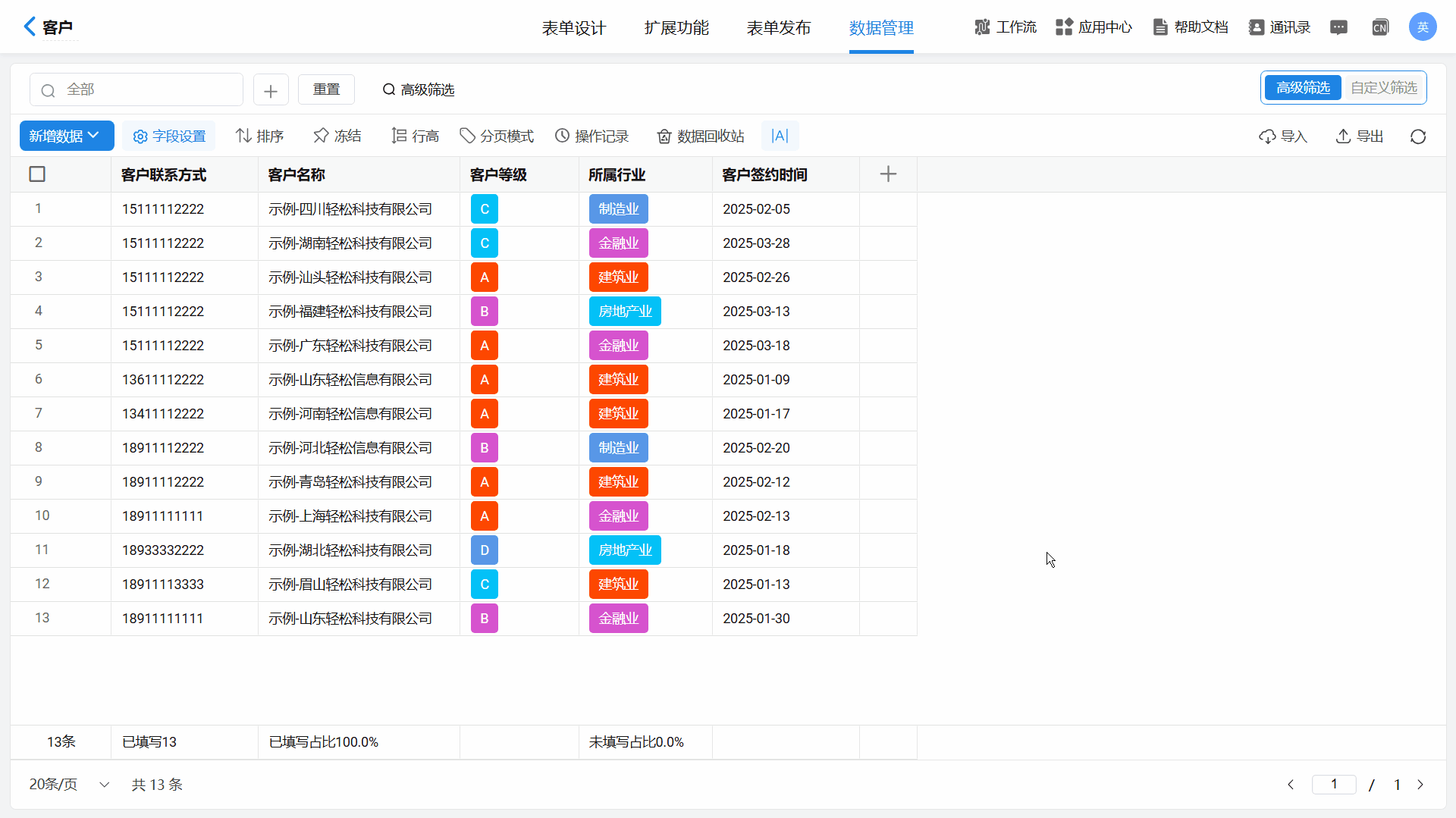Open the 表单设计 tab
This screenshot has width=1456, height=818.
574,28
